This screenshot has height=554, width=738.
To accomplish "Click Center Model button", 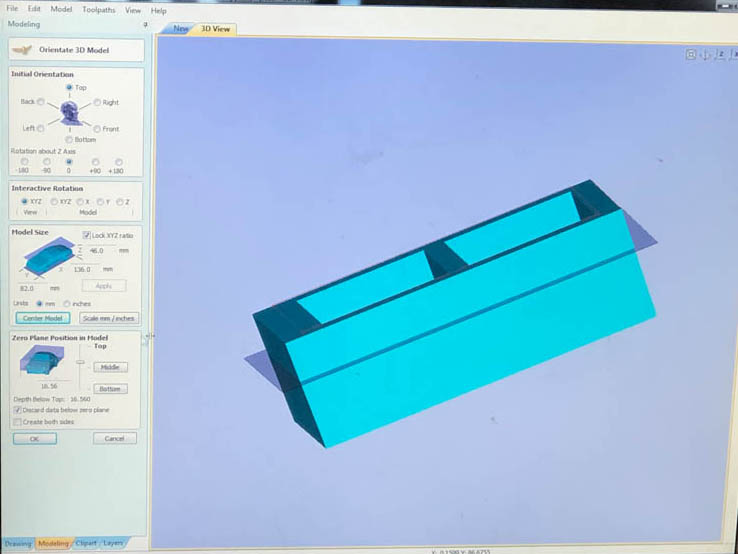I will click(43, 318).
